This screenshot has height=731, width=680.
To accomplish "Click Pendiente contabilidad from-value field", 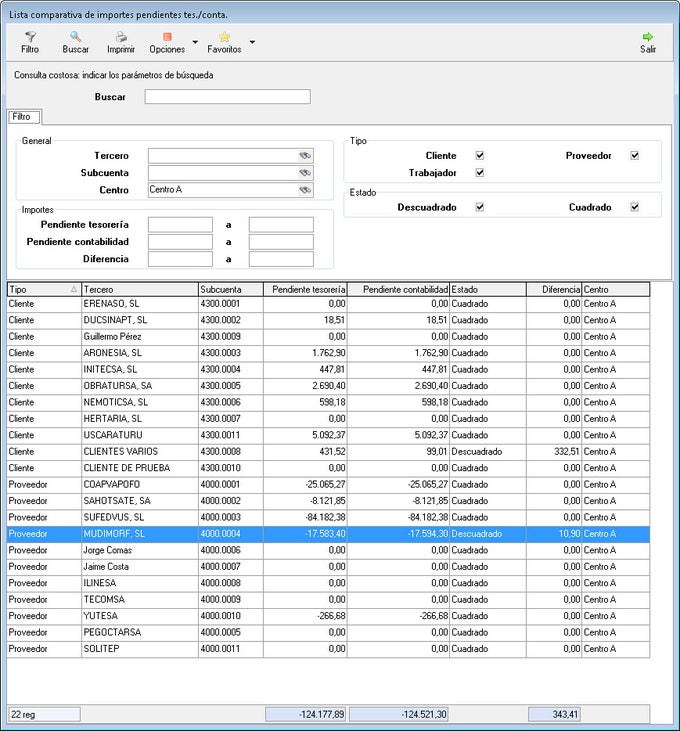I will coord(180,242).
